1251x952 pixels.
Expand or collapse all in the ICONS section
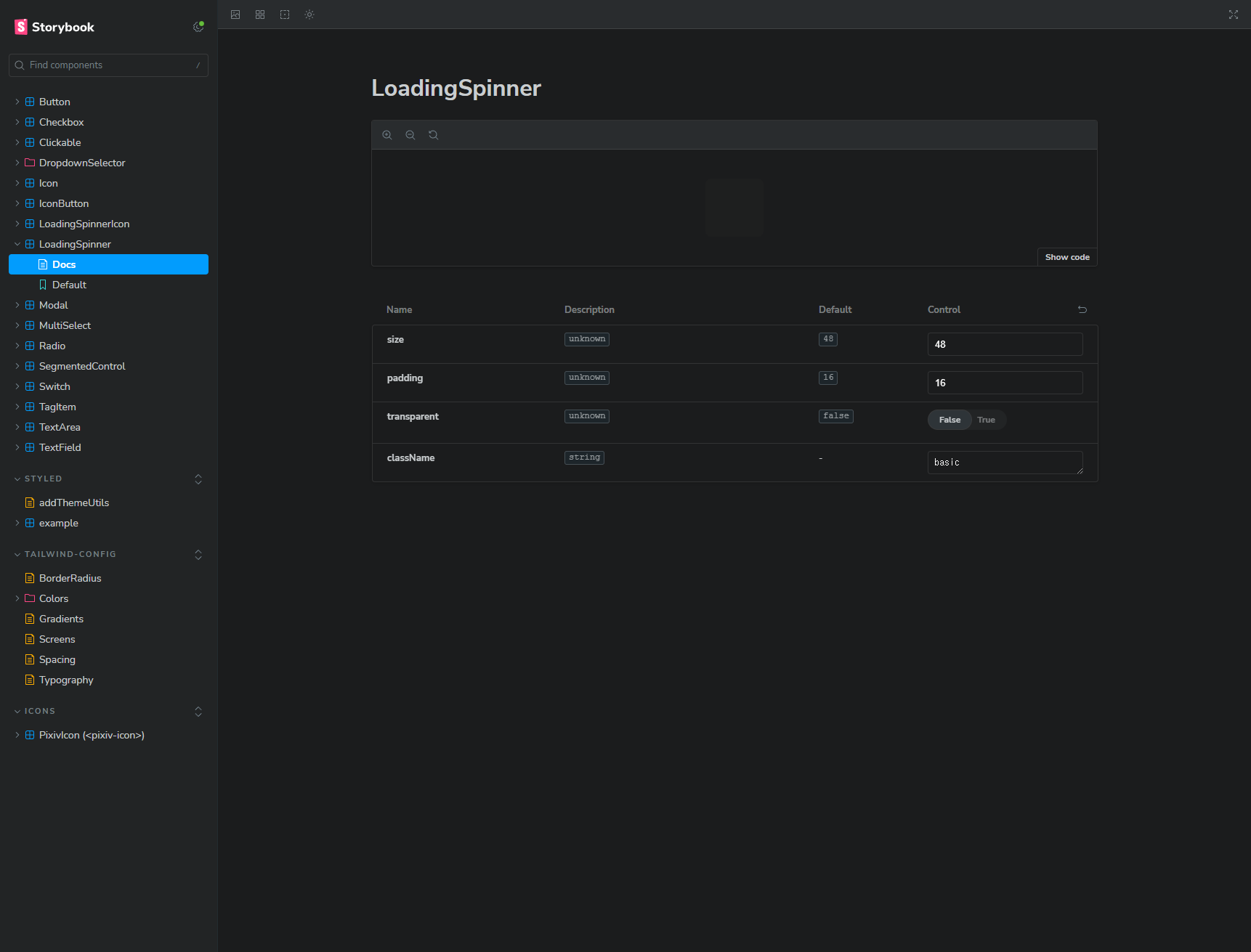[x=198, y=712]
